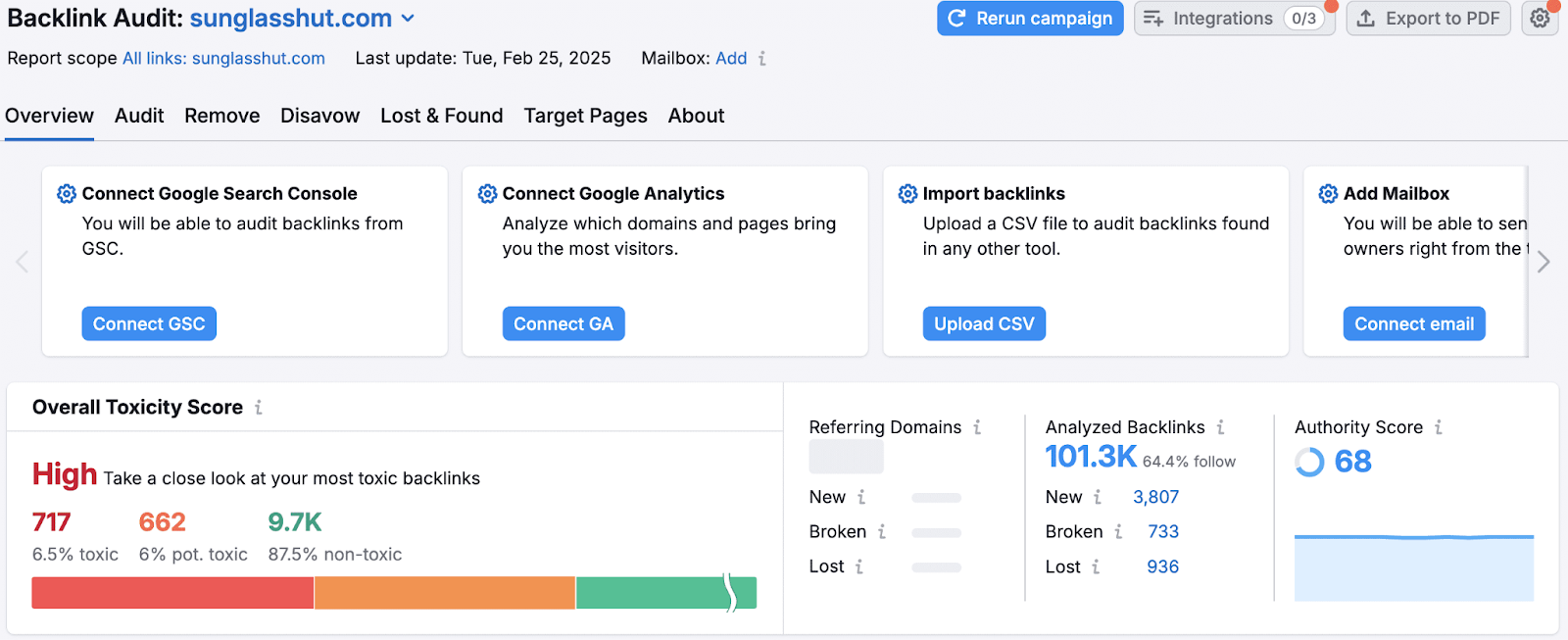Screen dimensions: 1568x640
Task: Open the Authority Score trend chart
Action: [1413, 566]
